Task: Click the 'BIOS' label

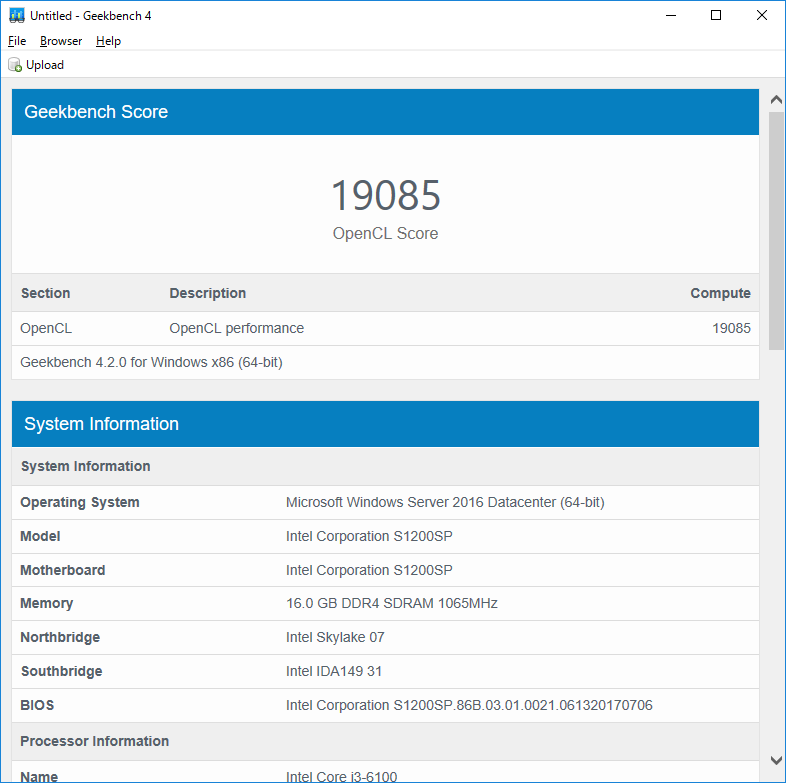Action: click(37, 706)
